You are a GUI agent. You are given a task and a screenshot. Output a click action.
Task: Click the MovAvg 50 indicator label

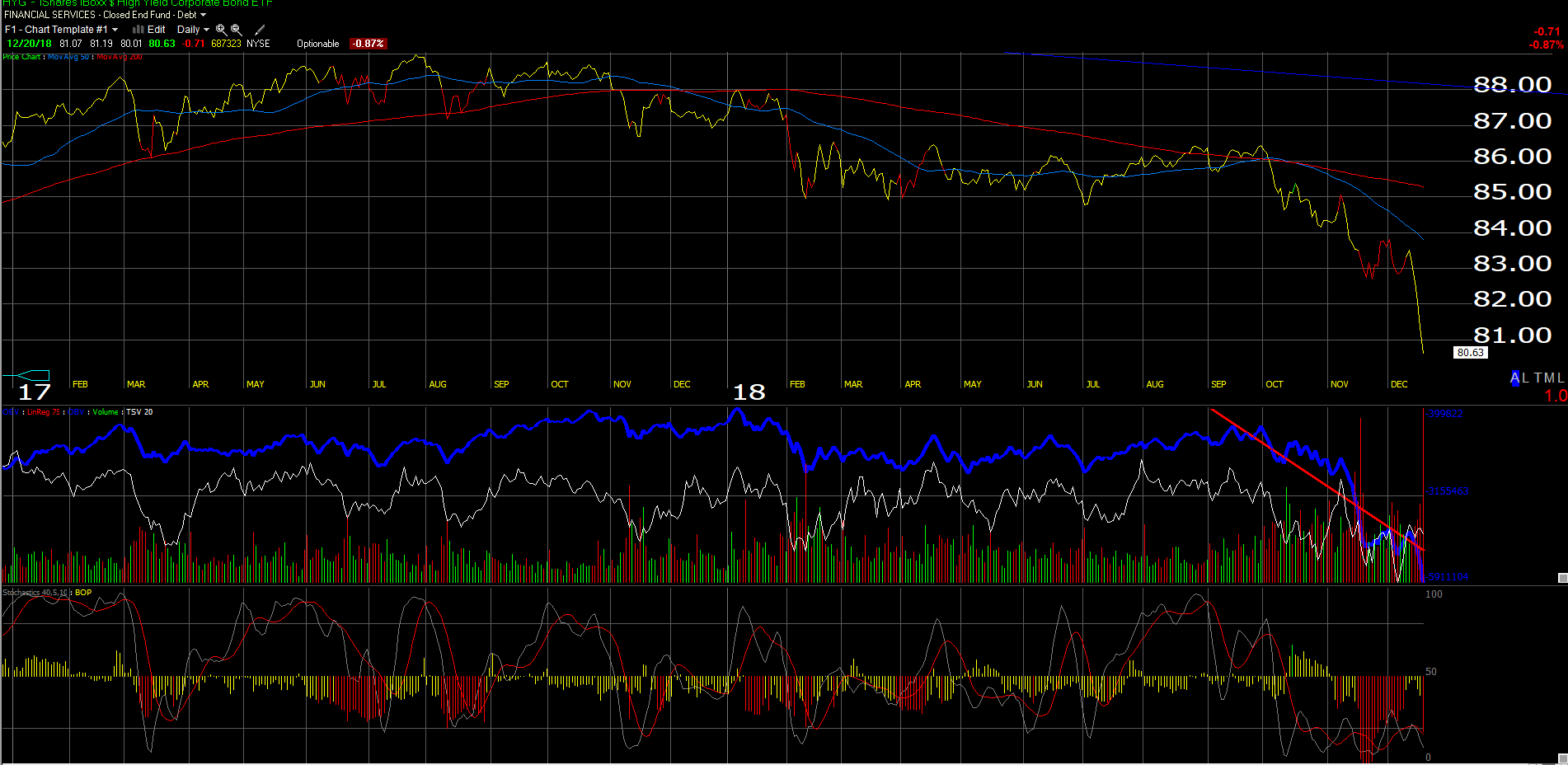pyautogui.click(x=68, y=57)
